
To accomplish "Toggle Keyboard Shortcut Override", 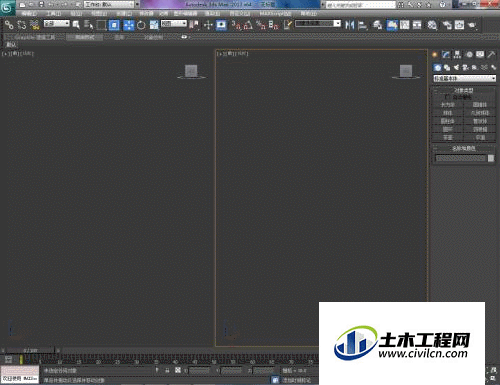I will pyautogui.click(x=221, y=25).
